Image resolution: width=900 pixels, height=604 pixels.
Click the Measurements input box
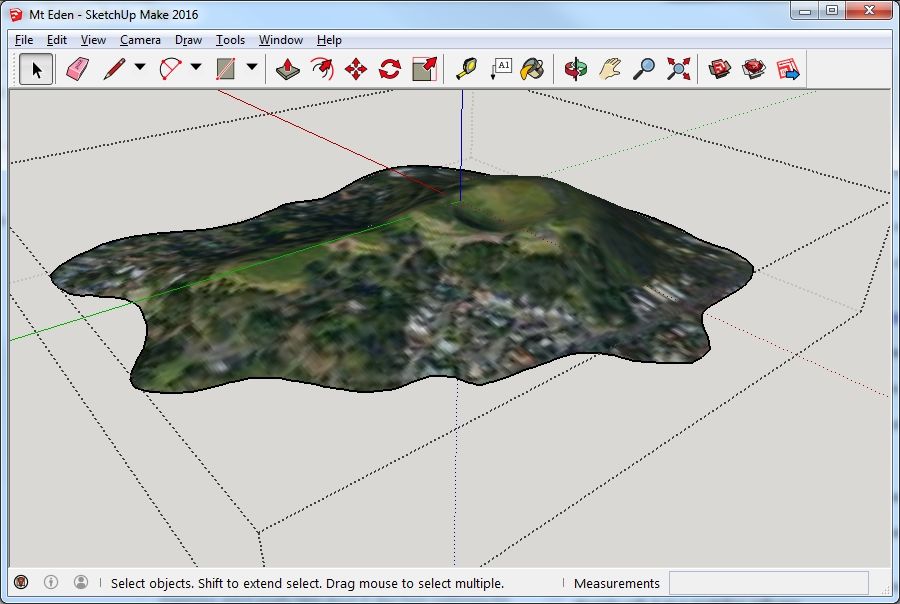(x=768, y=583)
